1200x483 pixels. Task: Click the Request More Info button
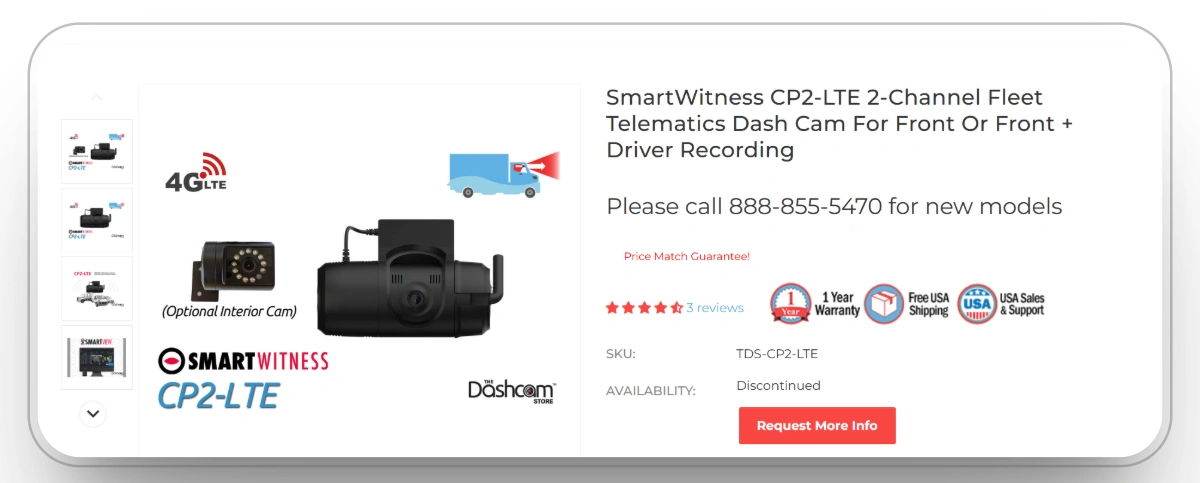(x=817, y=425)
